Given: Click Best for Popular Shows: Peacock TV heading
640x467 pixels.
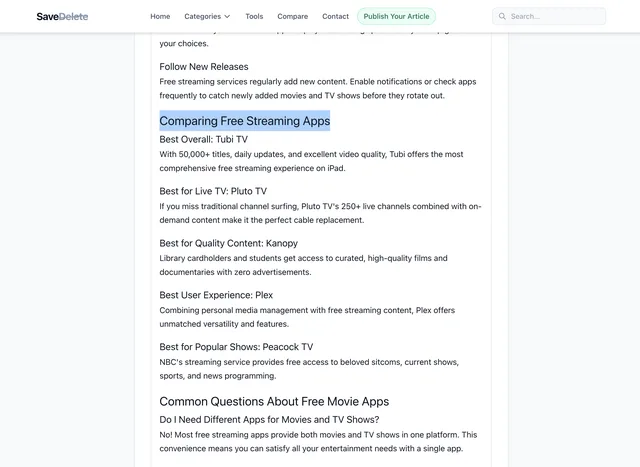Looking at the screenshot, I should (x=236, y=347).
